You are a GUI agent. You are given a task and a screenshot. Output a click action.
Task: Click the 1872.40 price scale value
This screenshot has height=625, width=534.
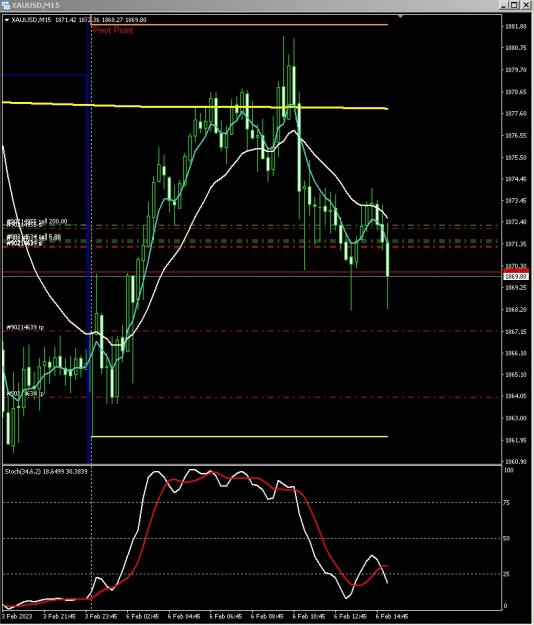click(x=516, y=222)
